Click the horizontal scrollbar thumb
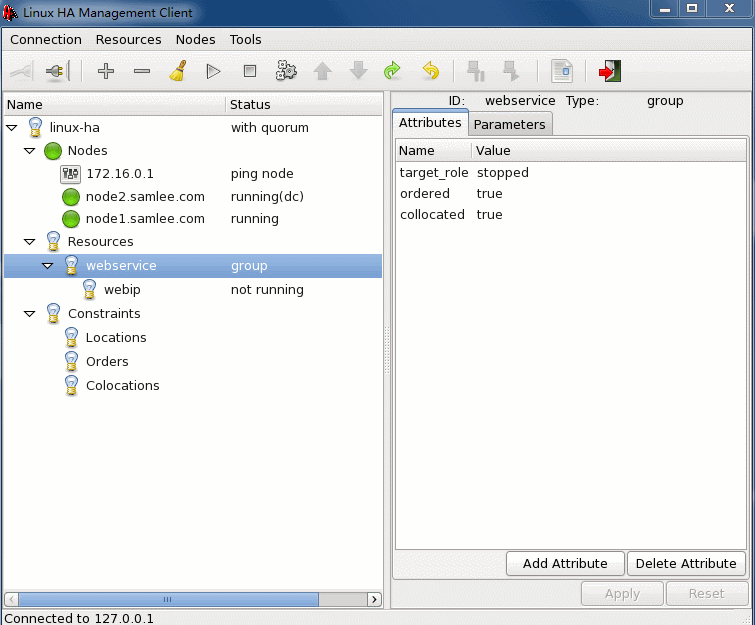 [169, 599]
